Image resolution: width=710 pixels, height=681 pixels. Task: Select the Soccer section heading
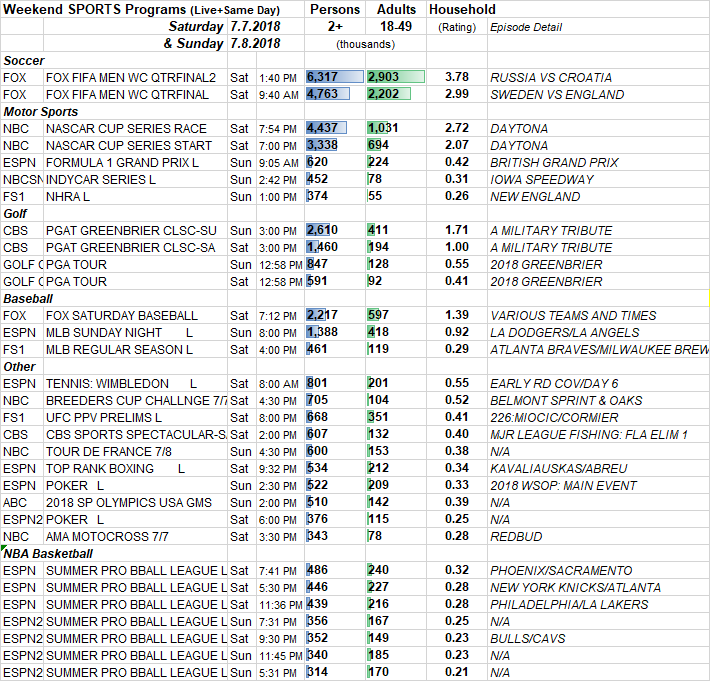click(x=24, y=61)
